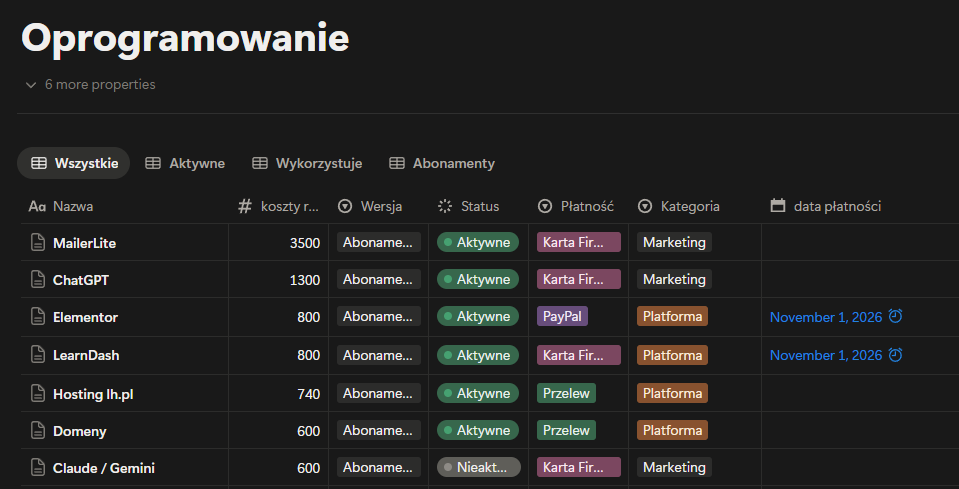Click November 1, 2026 date in LearnDash row
Viewport: 959px width, 489px height.
(x=826, y=355)
